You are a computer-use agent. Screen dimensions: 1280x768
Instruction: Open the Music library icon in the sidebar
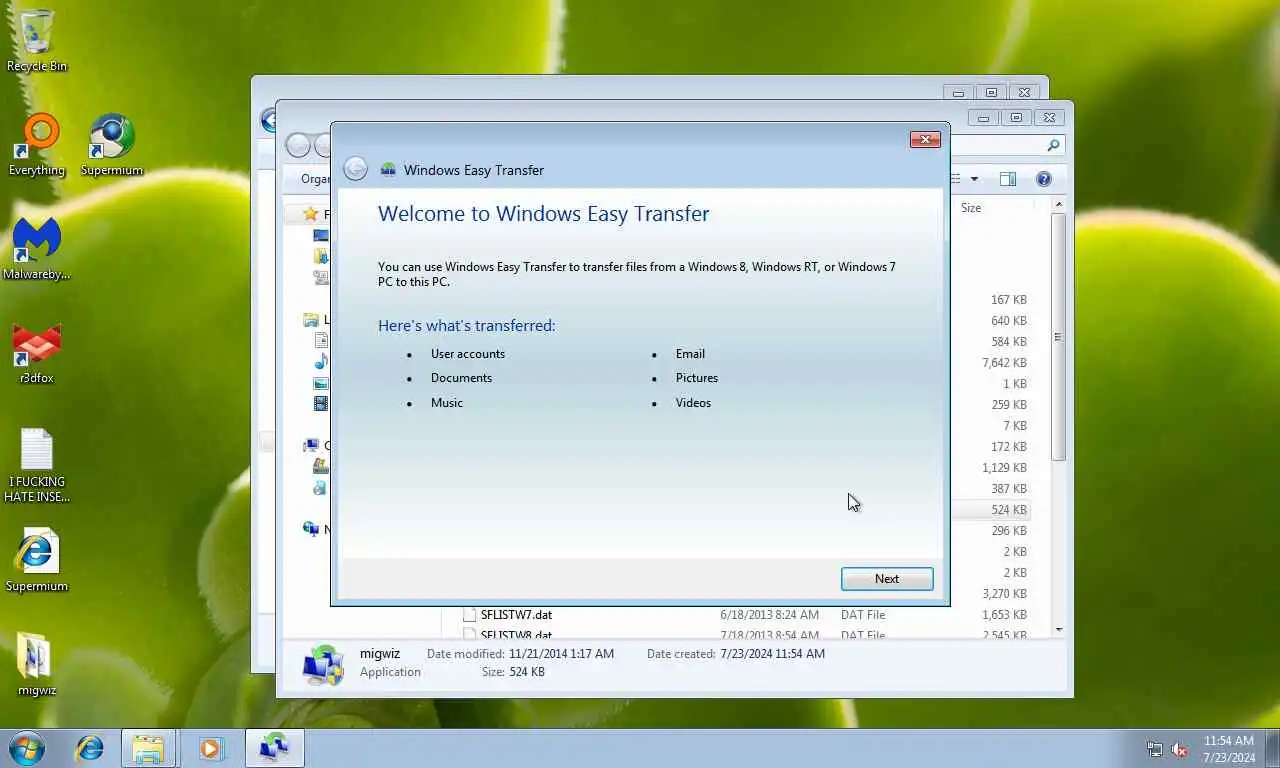click(321, 361)
